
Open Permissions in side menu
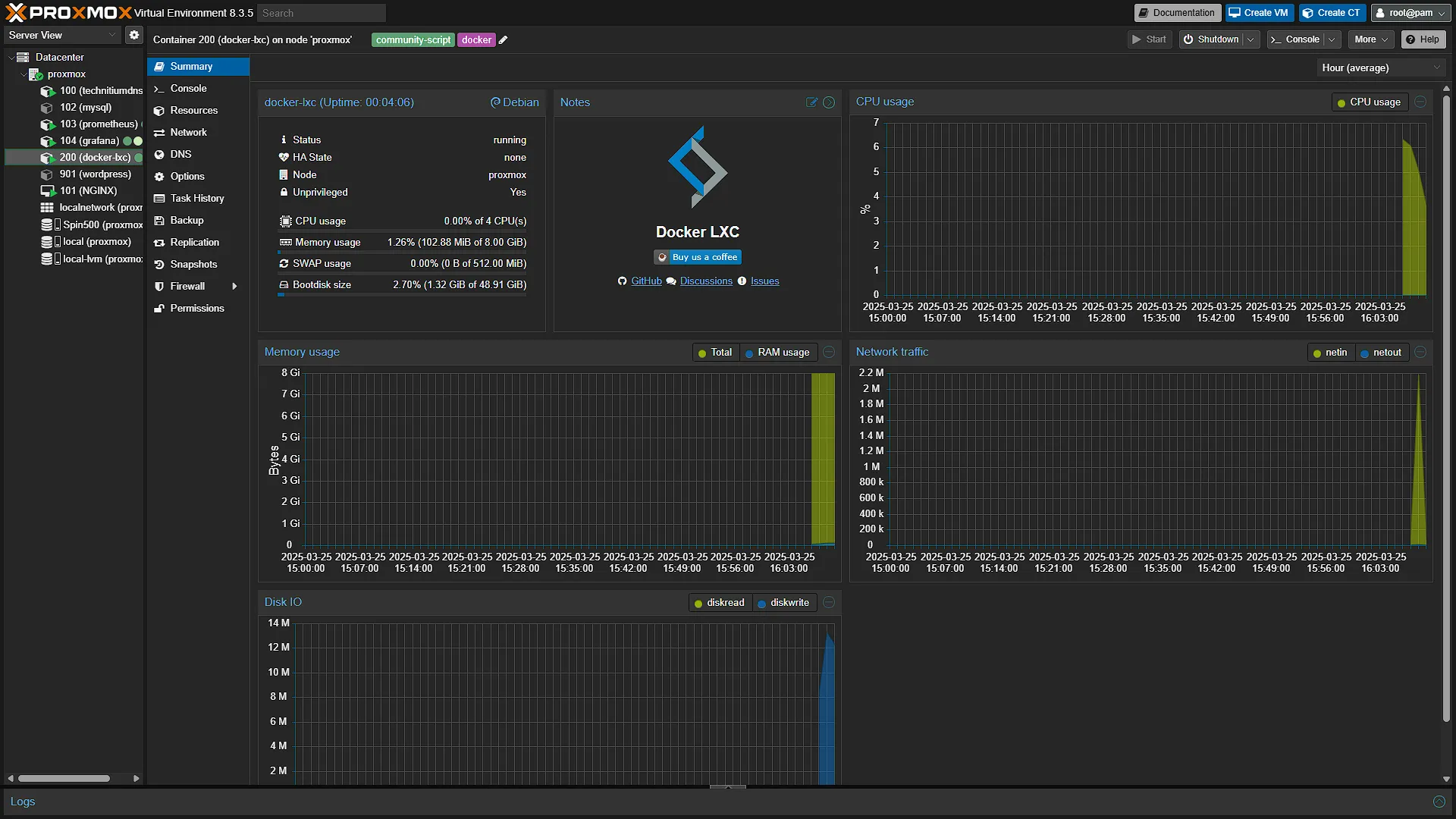(x=198, y=308)
